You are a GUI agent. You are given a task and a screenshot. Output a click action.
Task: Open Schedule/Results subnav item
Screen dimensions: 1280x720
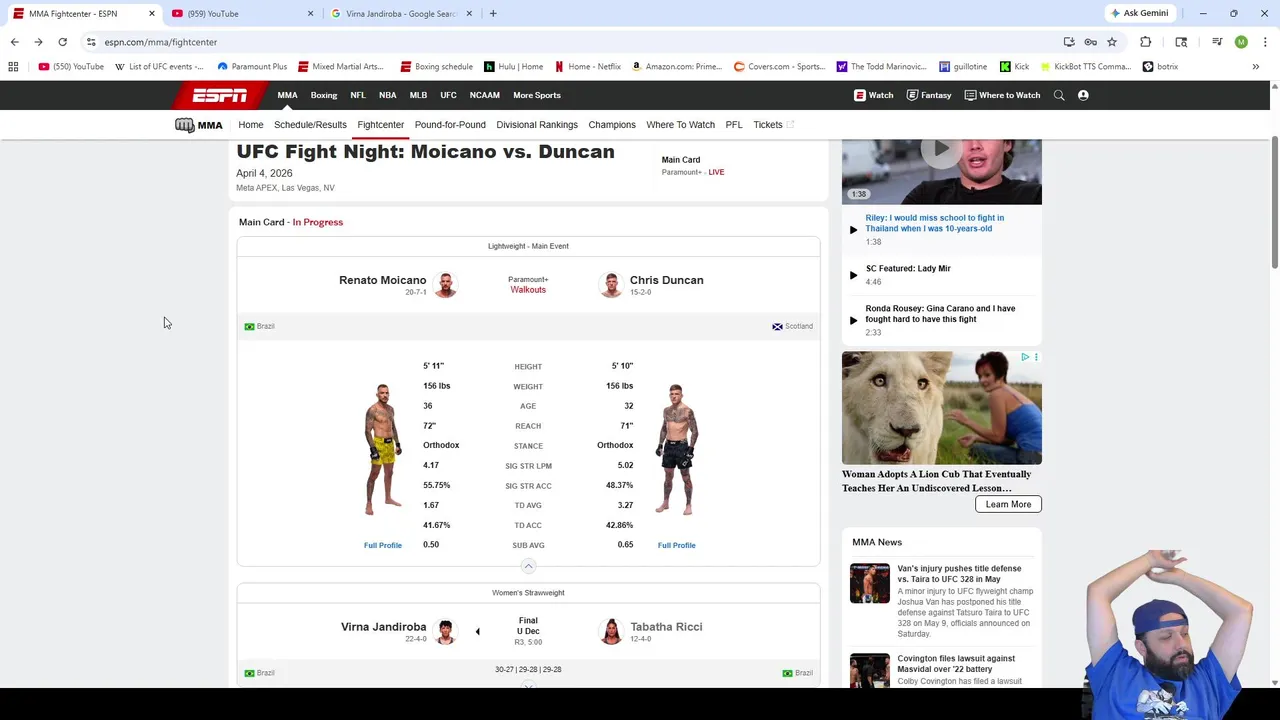[x=310, y=125]
